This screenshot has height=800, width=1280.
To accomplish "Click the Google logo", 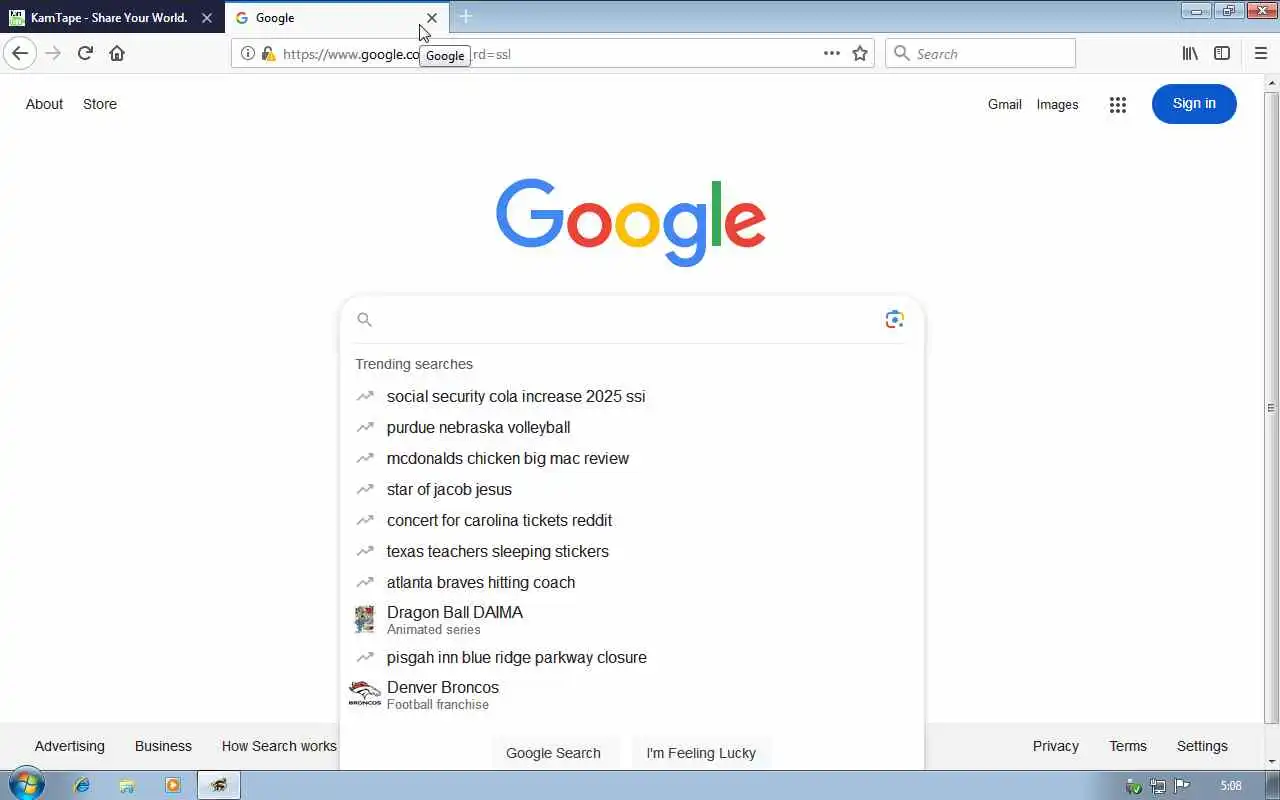I will click(631, 222).
